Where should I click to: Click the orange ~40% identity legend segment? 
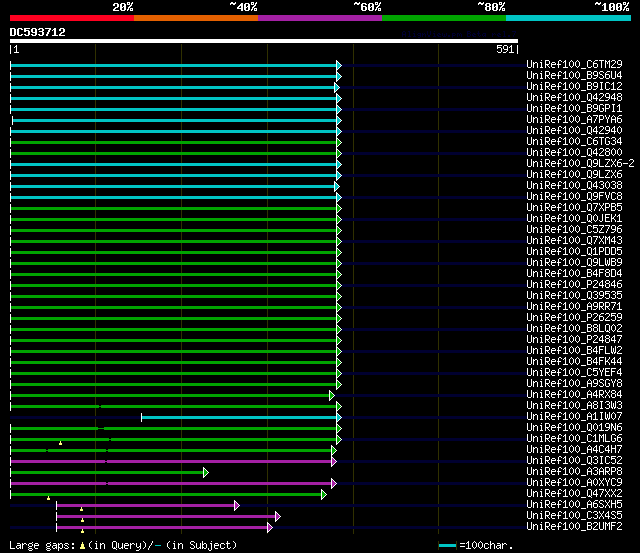click(x=195, y=18)
